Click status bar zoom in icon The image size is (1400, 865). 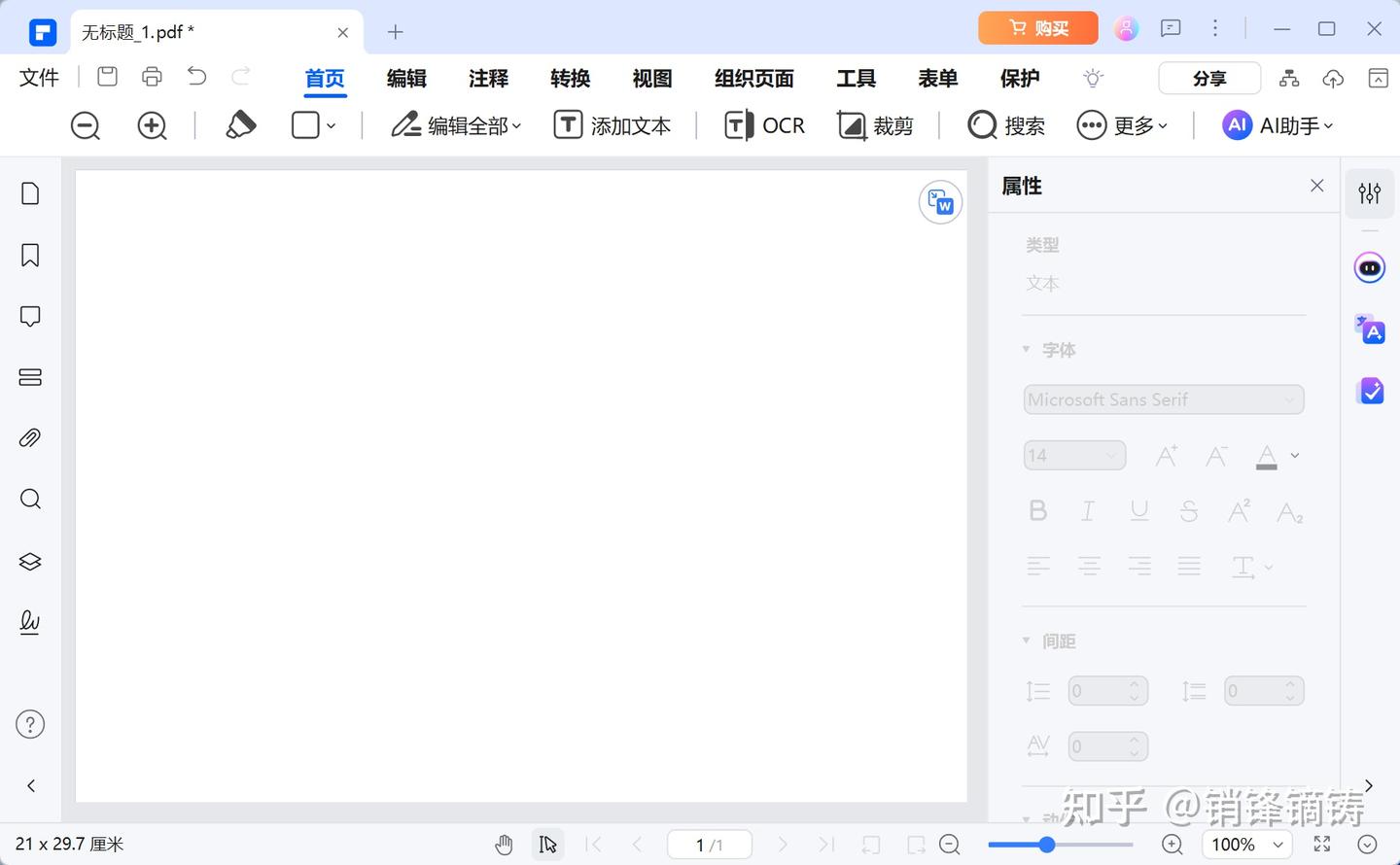[1172, 845]
